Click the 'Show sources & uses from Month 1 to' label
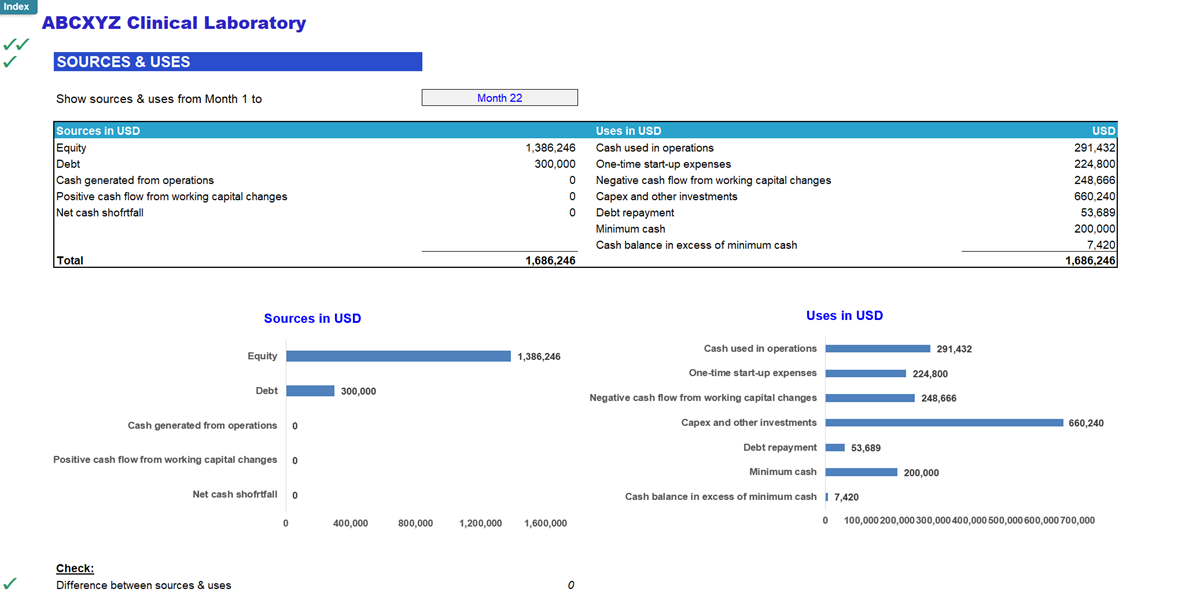This screenshot has height=600, width=1200. coord(159,99)
